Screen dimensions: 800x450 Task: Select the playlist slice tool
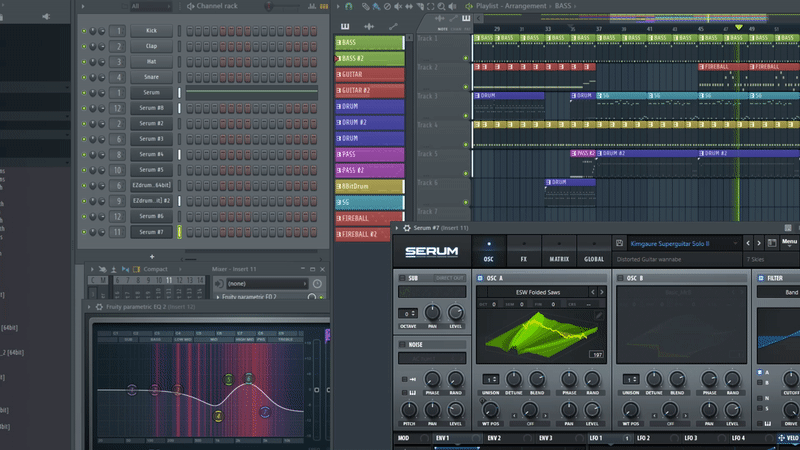point(420,6)
